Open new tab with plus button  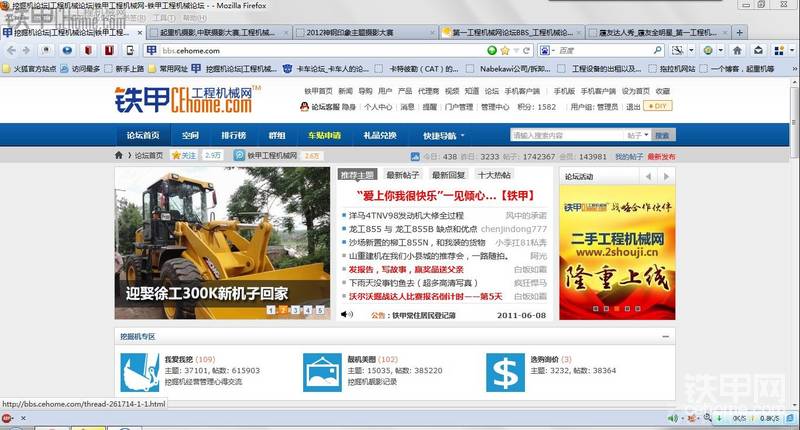[739, 33]
